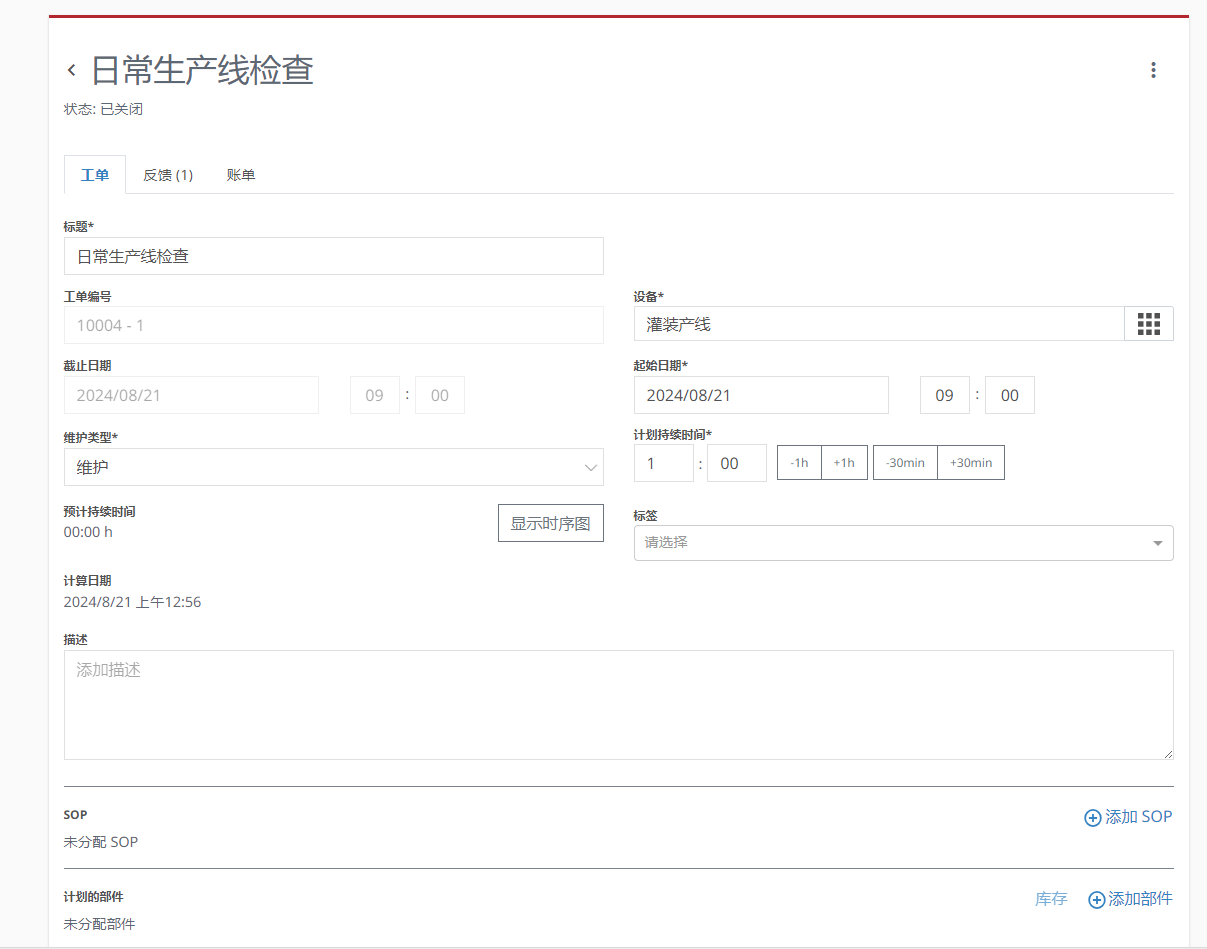This screenshot has width=1207, height=949.
Task: Click the 标题 title input field
Action: pyautogui.click(x=333, y=256)
